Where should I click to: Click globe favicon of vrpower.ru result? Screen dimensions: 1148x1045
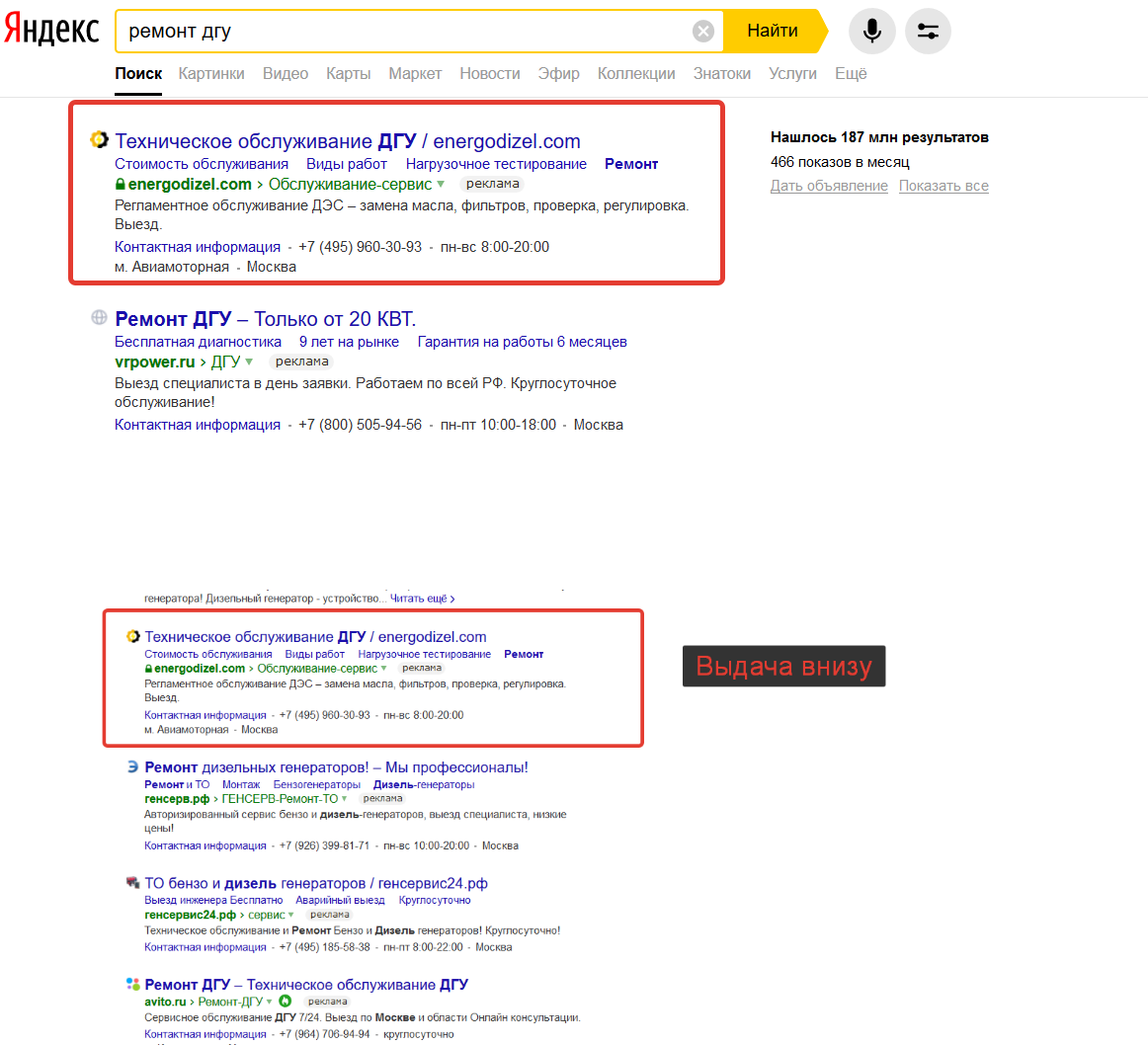(x=99, y=317)
